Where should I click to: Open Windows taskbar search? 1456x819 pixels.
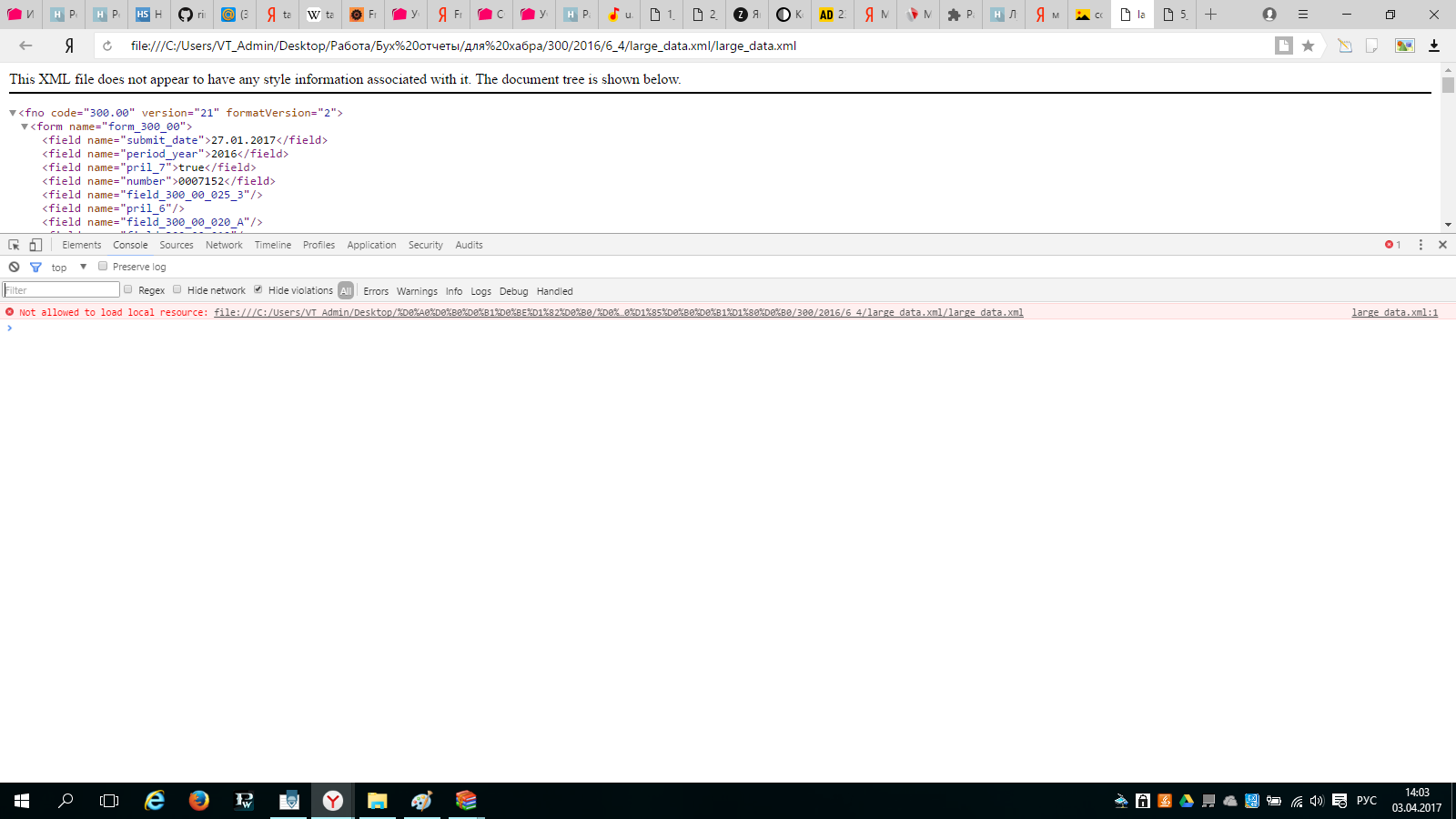(66, 801)
